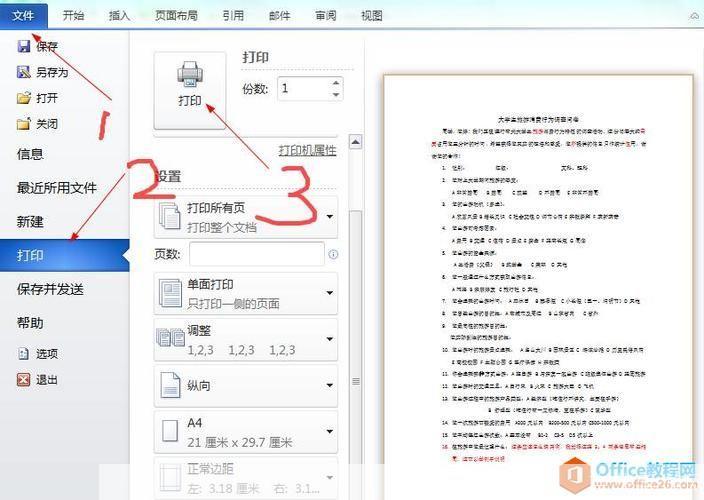This screenshot has height=500, width=704.
Task: Select Recent Files in sidebar
Action: [56, 188]
